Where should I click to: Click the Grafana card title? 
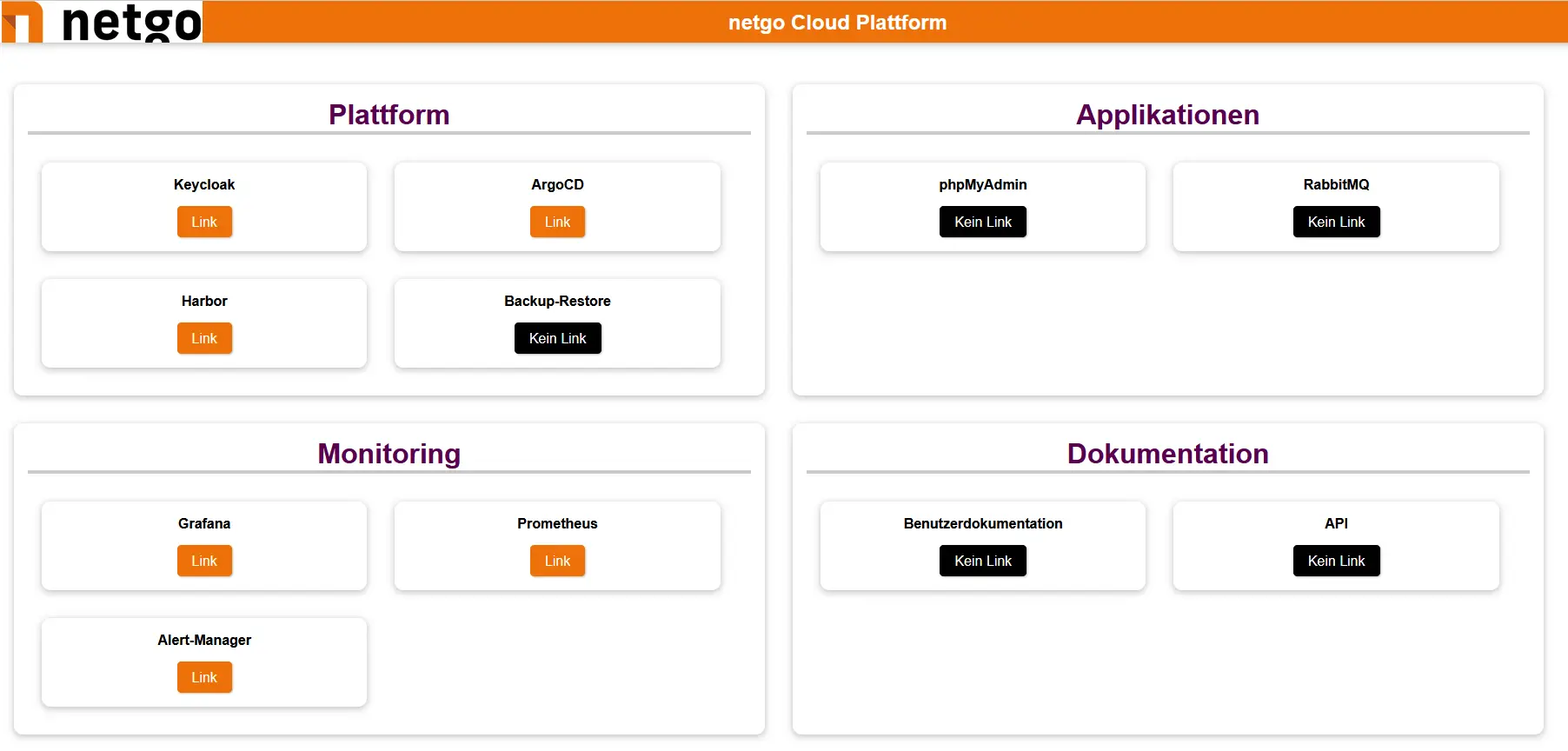[204, 523]
